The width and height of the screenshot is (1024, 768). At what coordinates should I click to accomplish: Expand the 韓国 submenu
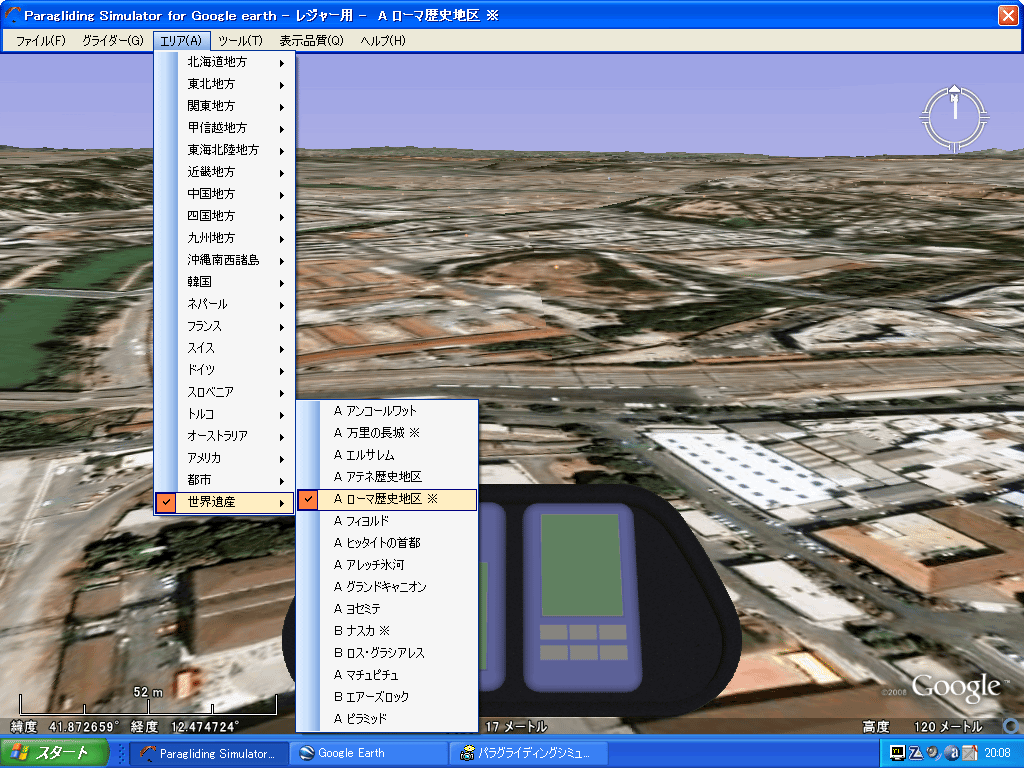[x=225, y=282]
